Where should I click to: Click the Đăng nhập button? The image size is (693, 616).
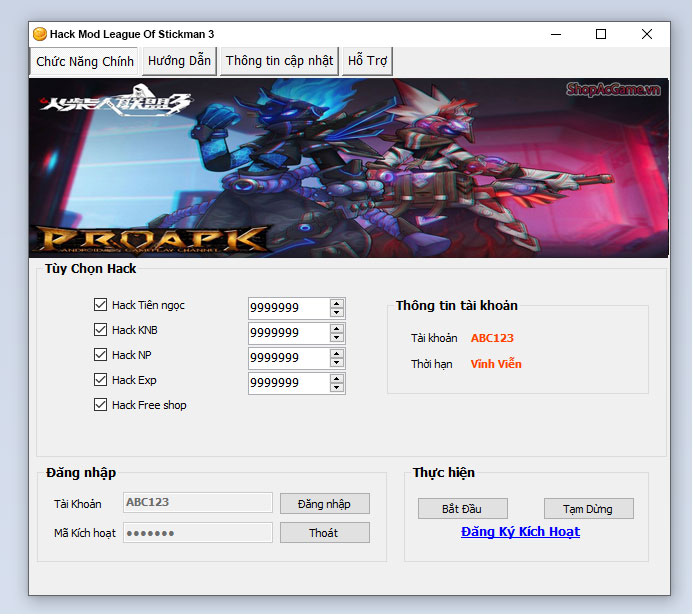324,504
